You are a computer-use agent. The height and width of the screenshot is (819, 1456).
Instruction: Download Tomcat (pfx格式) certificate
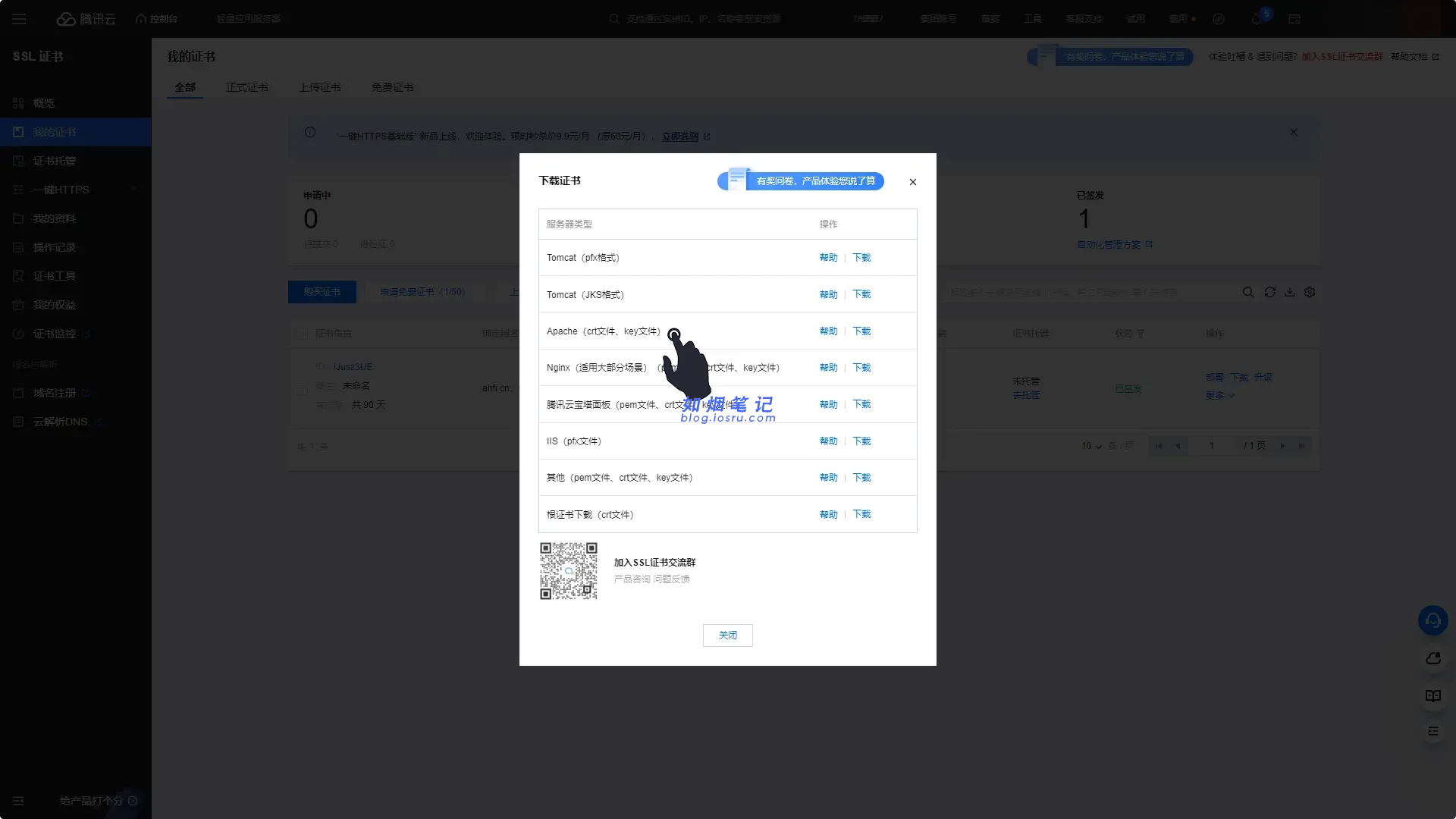point(861,258)
